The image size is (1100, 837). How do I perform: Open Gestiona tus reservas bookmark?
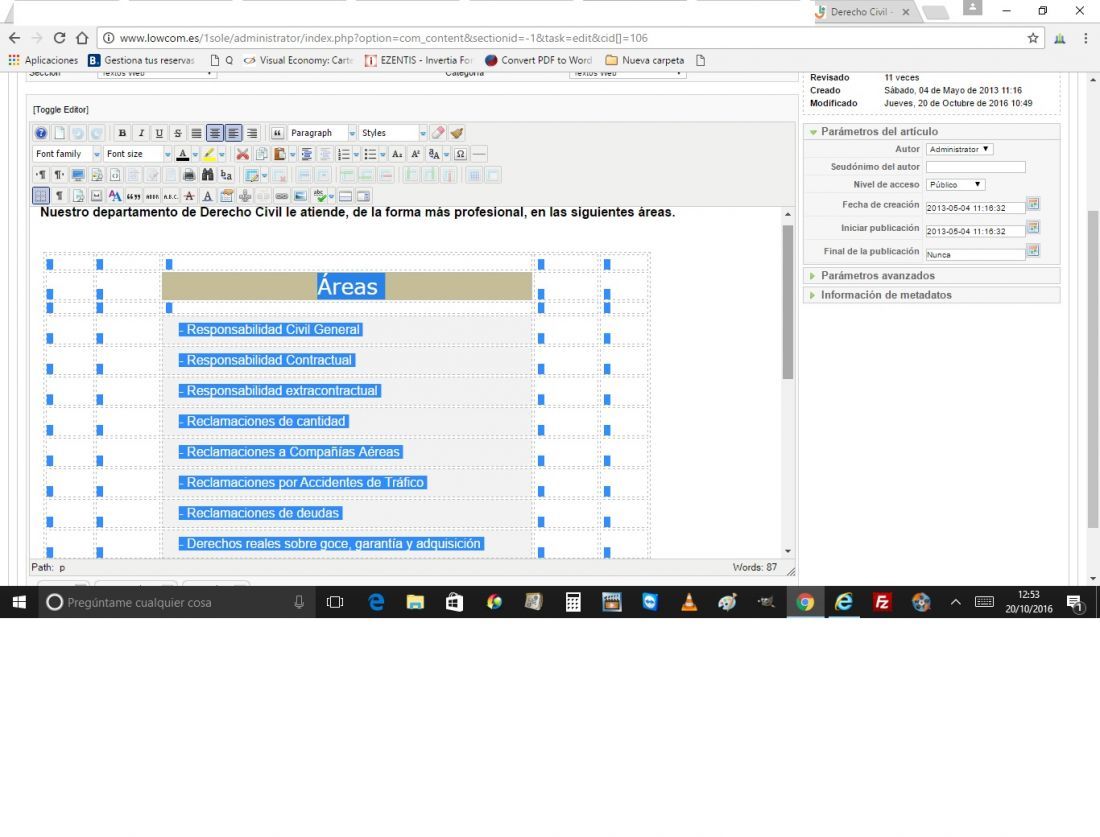point(142,60)
